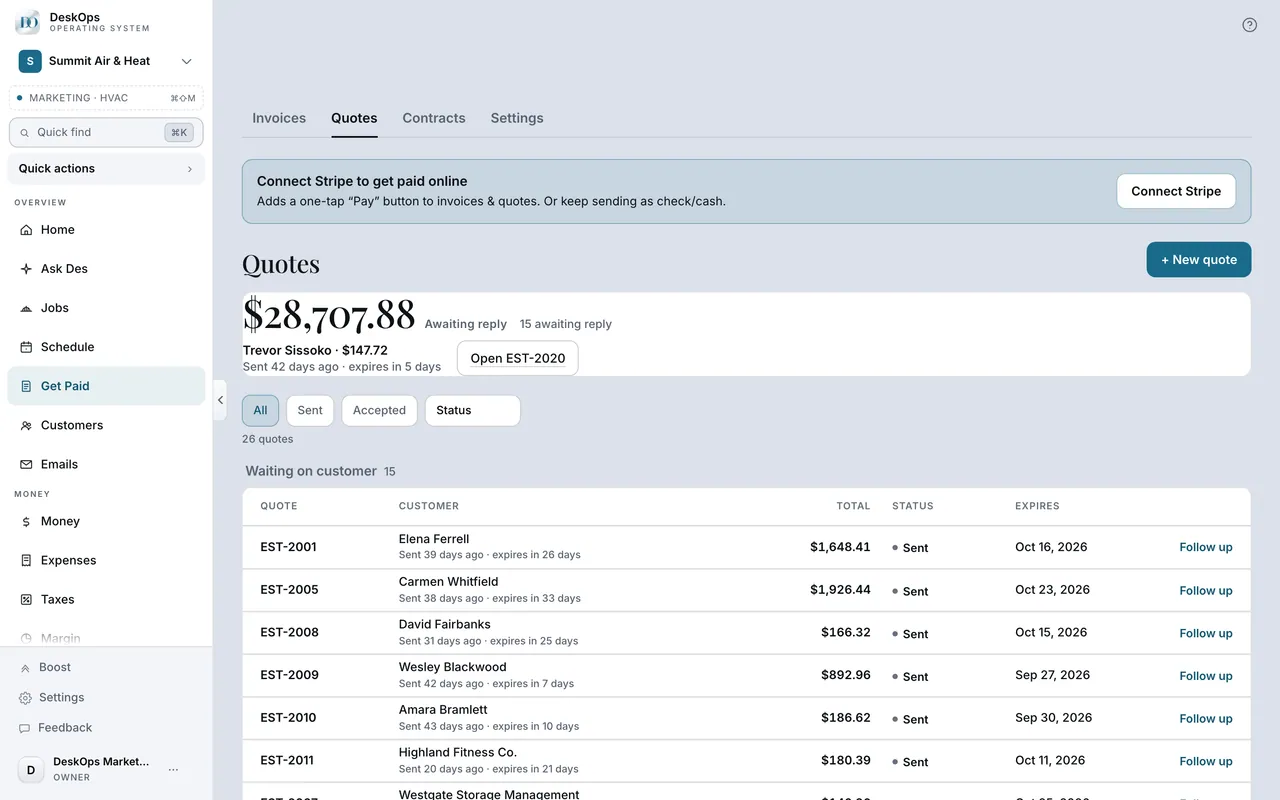Click the DeskOps logo icon
Screen dimensions: 1280x800
tap(28, 22)
